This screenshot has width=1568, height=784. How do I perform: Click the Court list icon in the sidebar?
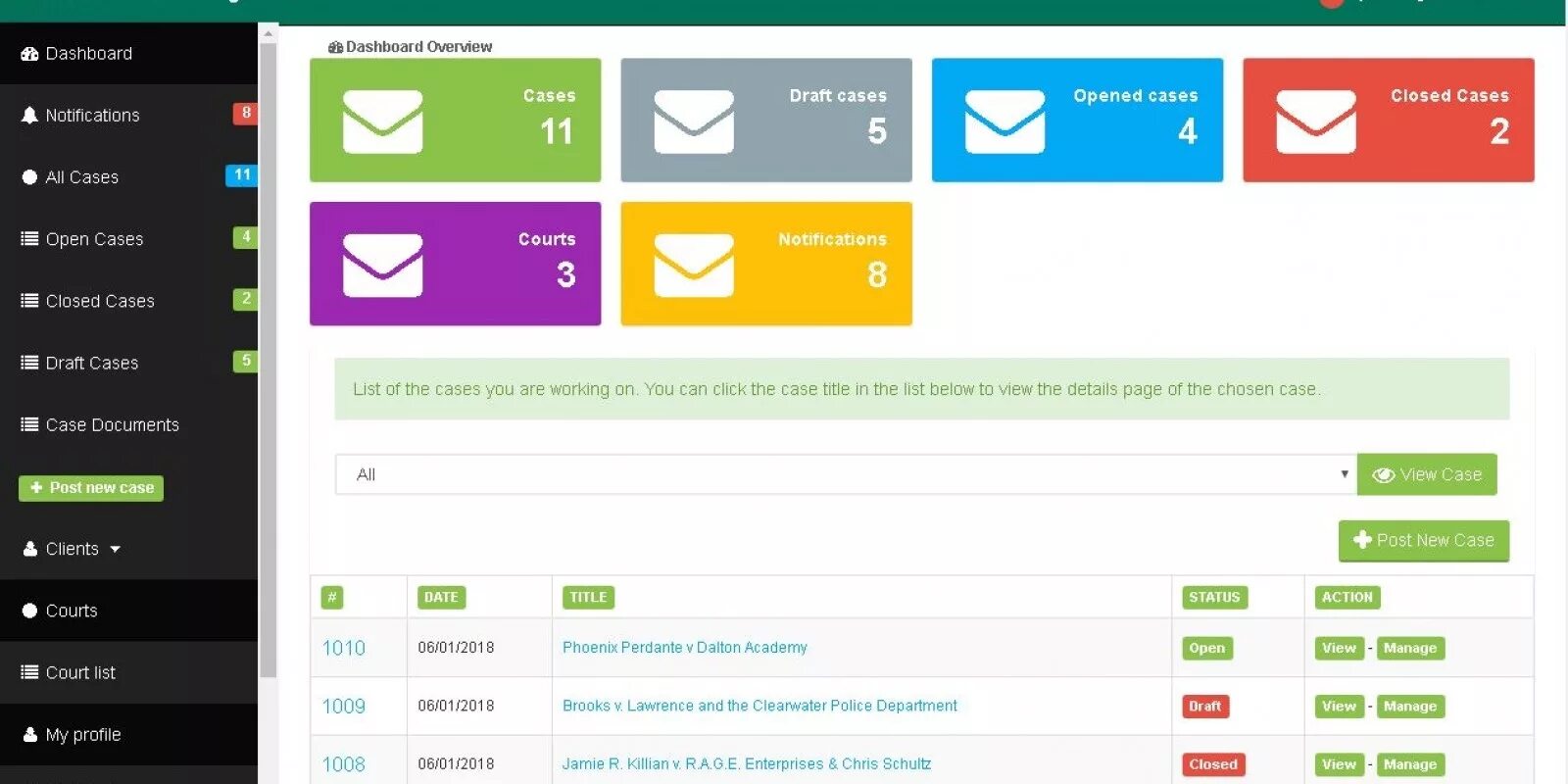click(x=29, y=672)
